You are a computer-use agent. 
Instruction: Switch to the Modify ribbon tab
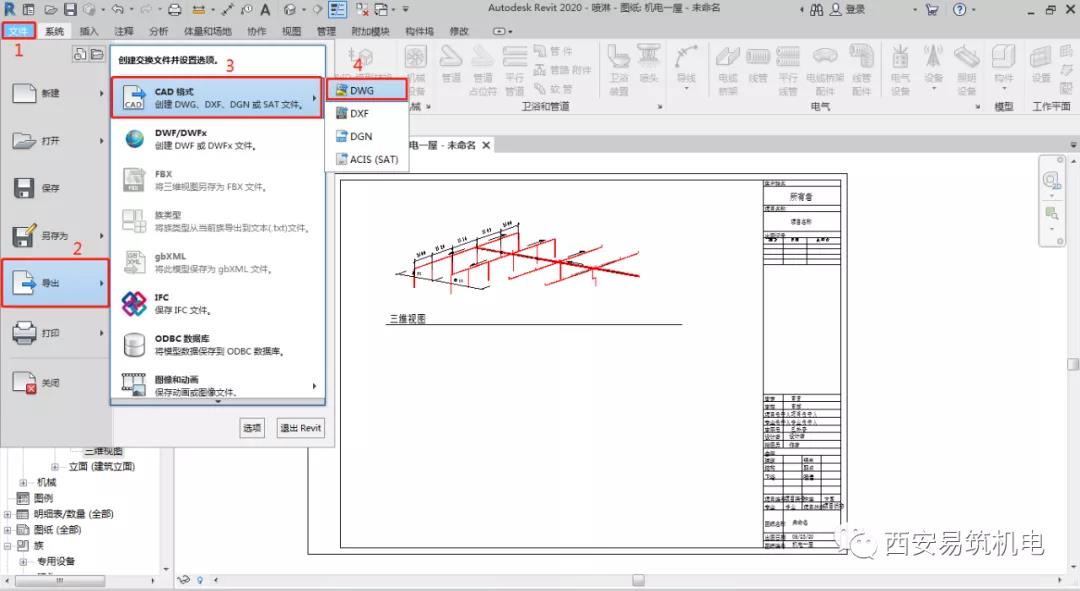[x=459, y=31]
